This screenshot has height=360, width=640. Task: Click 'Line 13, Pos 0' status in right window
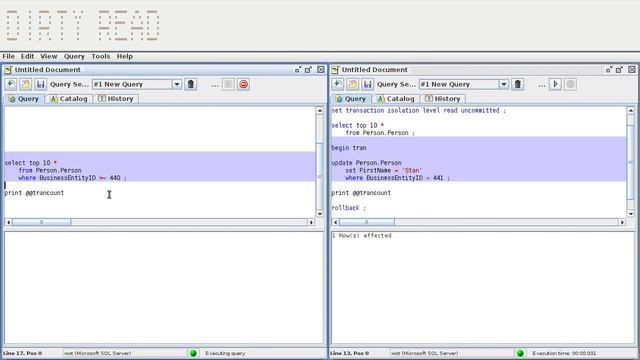click(x=349, y=353)
